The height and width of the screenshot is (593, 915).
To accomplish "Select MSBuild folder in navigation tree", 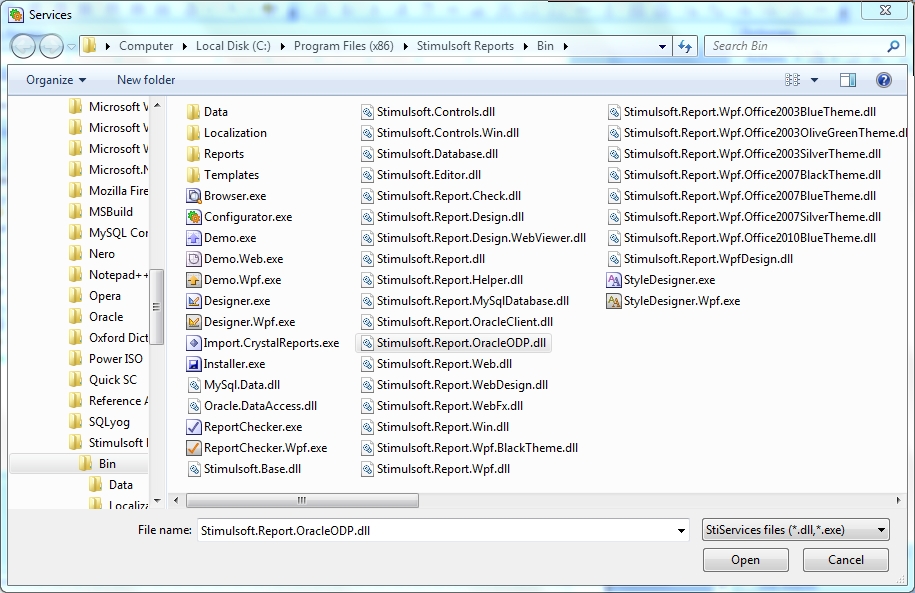I will click(x=101, y=212).
